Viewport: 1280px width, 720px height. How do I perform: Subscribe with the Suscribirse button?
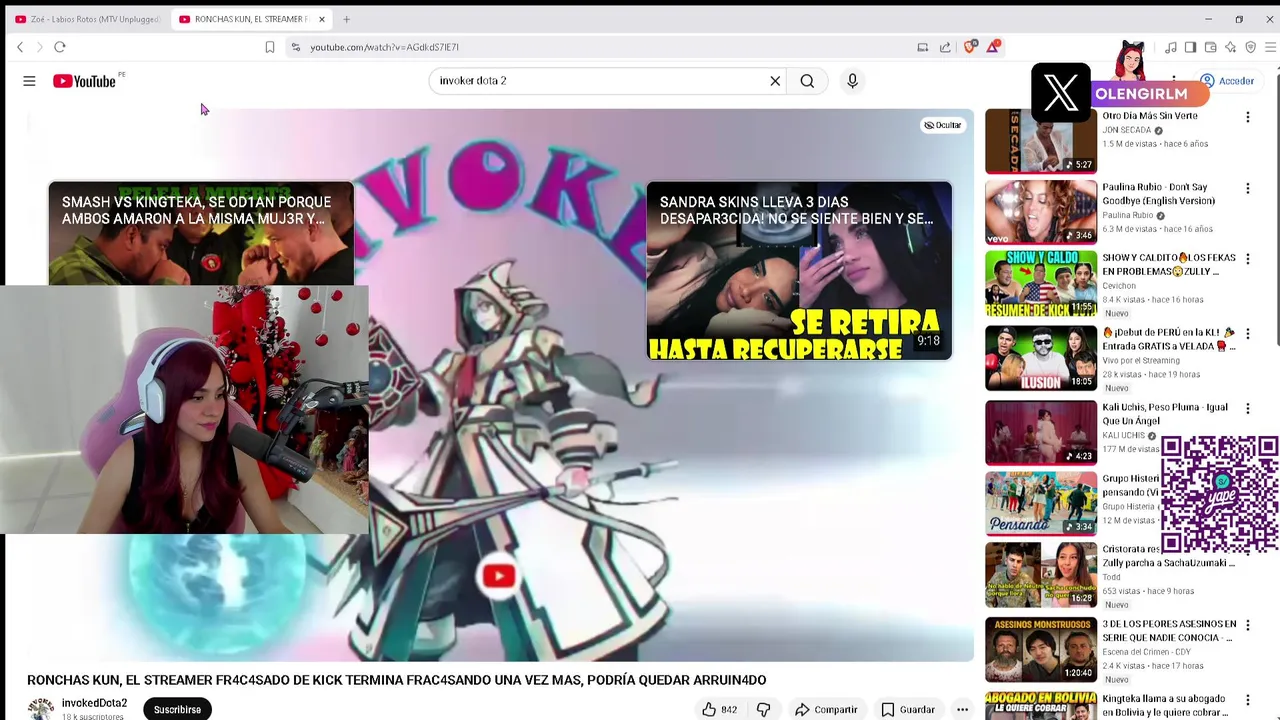tap(177, 709)
